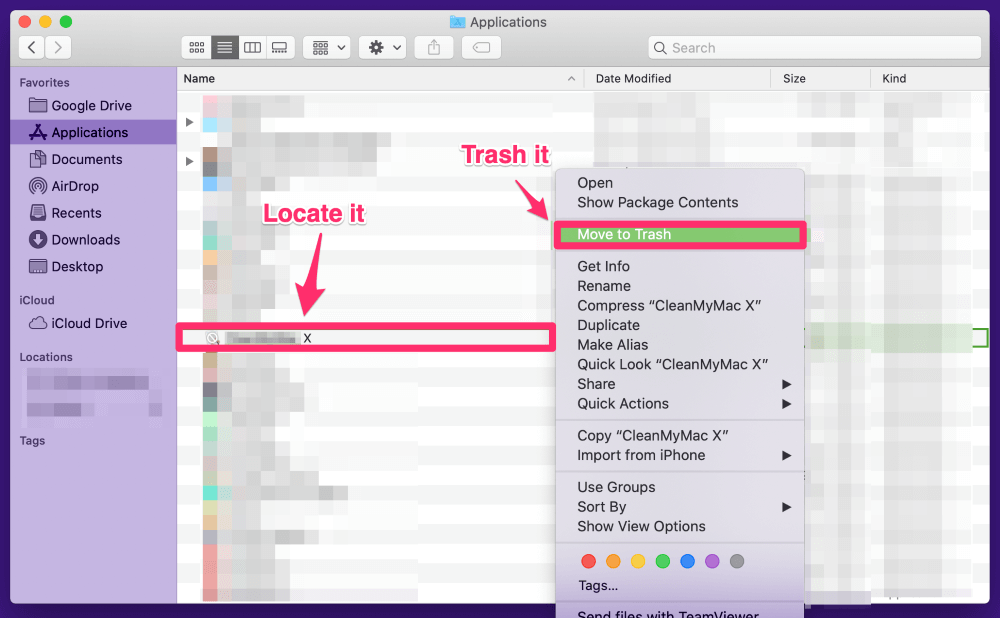This screenshot has height=618, width=1000.
Task: Sort files by the Name column
Action: coord(380,78)
